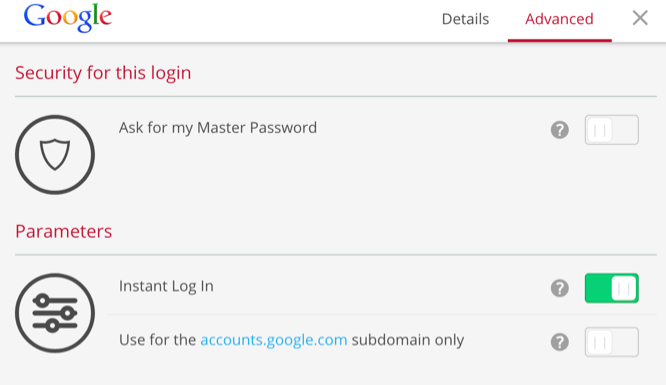Viewport: 666px width, 385px height.
Task: Enable the subdomain only toggle
Action: [612, 342]
